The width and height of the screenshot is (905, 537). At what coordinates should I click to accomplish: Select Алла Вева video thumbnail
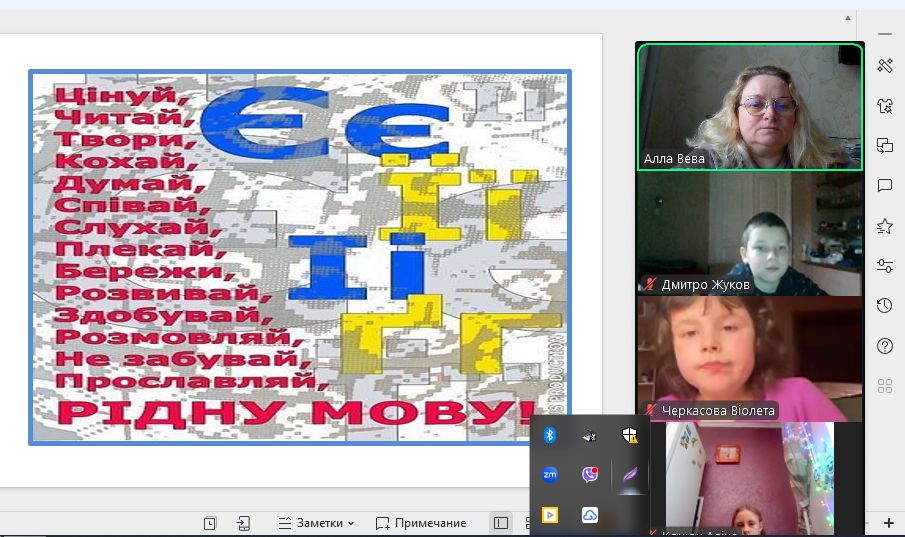pos(749,107)
